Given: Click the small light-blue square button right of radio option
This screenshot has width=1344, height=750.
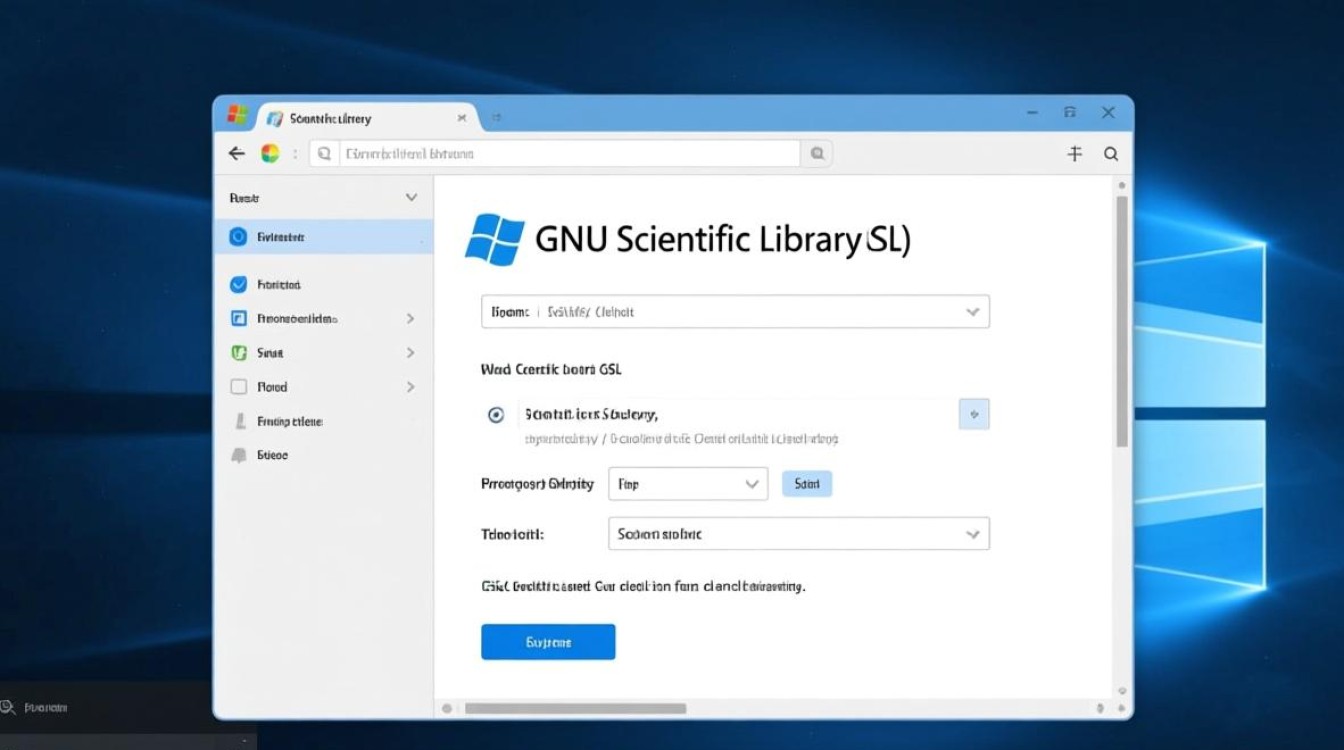Looking at the screenshot, I should pyautogui.click(x=974, y=414).
